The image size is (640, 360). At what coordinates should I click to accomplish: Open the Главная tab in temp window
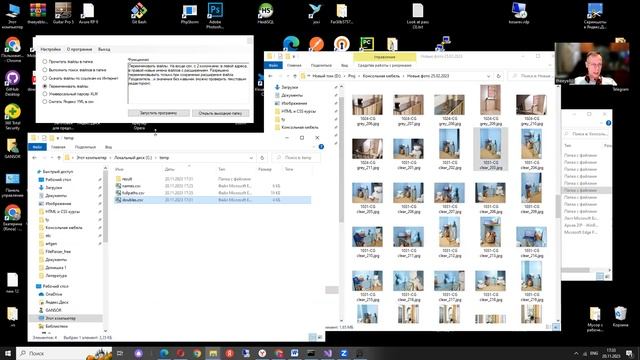(58, 147)
